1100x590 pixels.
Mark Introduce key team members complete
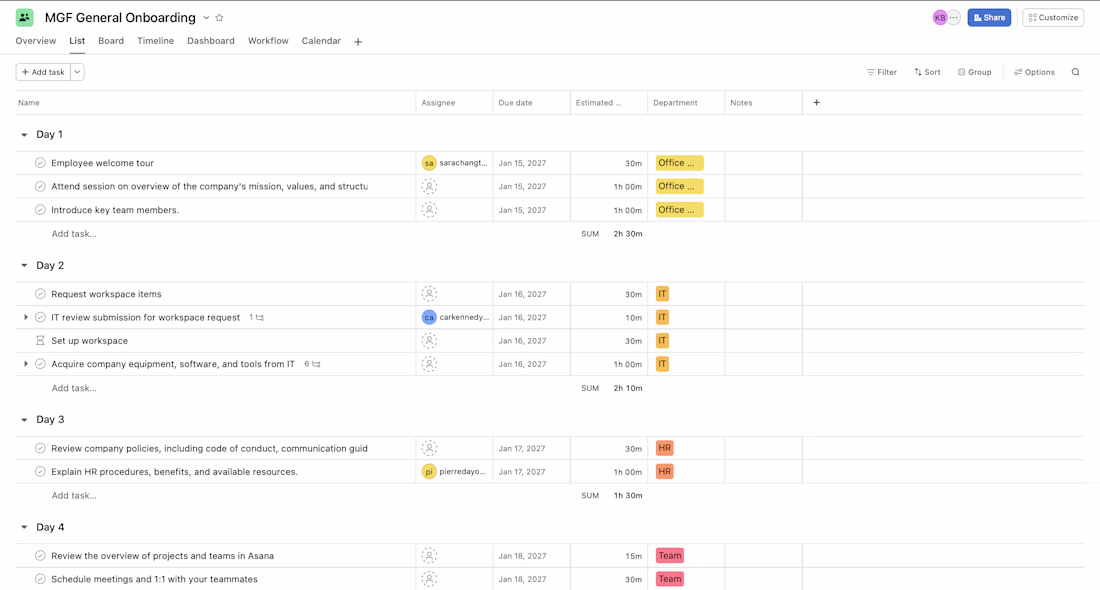click(x=40, y=210)
